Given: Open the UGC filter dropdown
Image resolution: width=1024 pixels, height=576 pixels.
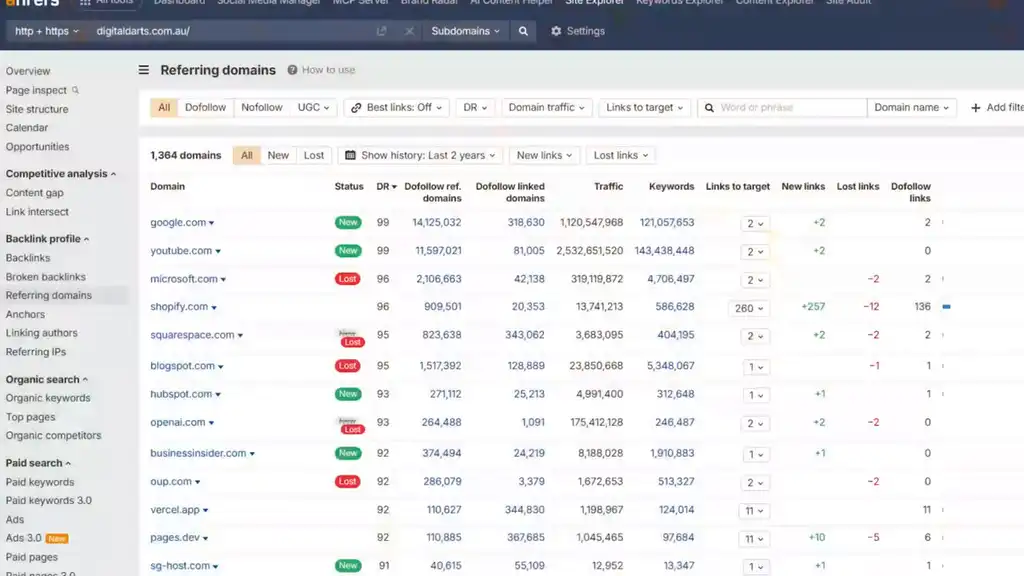Looking at the screenshot, I should (313, 108).
